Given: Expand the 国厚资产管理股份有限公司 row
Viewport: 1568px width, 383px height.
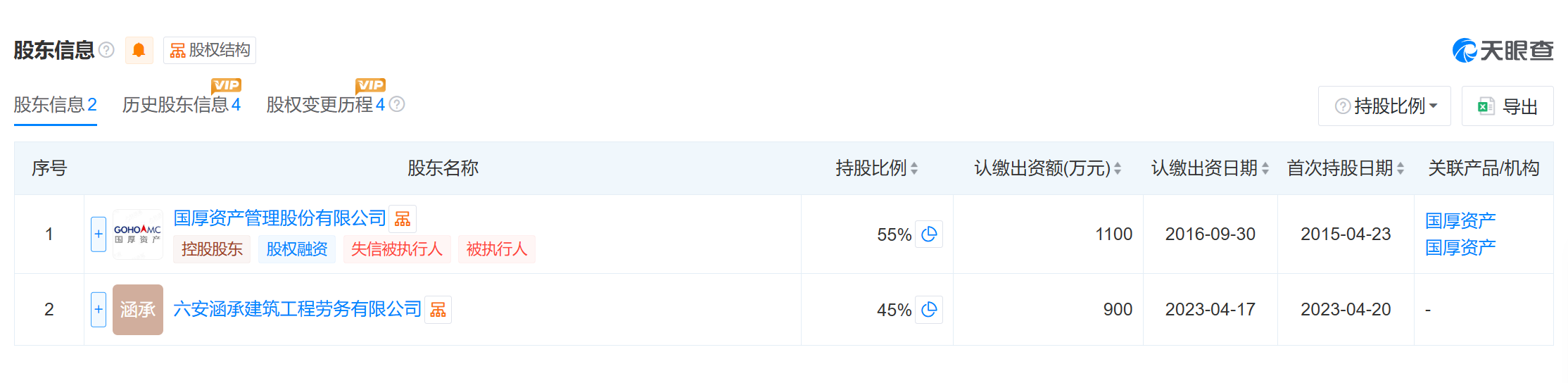Looking at the screenshot, I should (99, 234).
